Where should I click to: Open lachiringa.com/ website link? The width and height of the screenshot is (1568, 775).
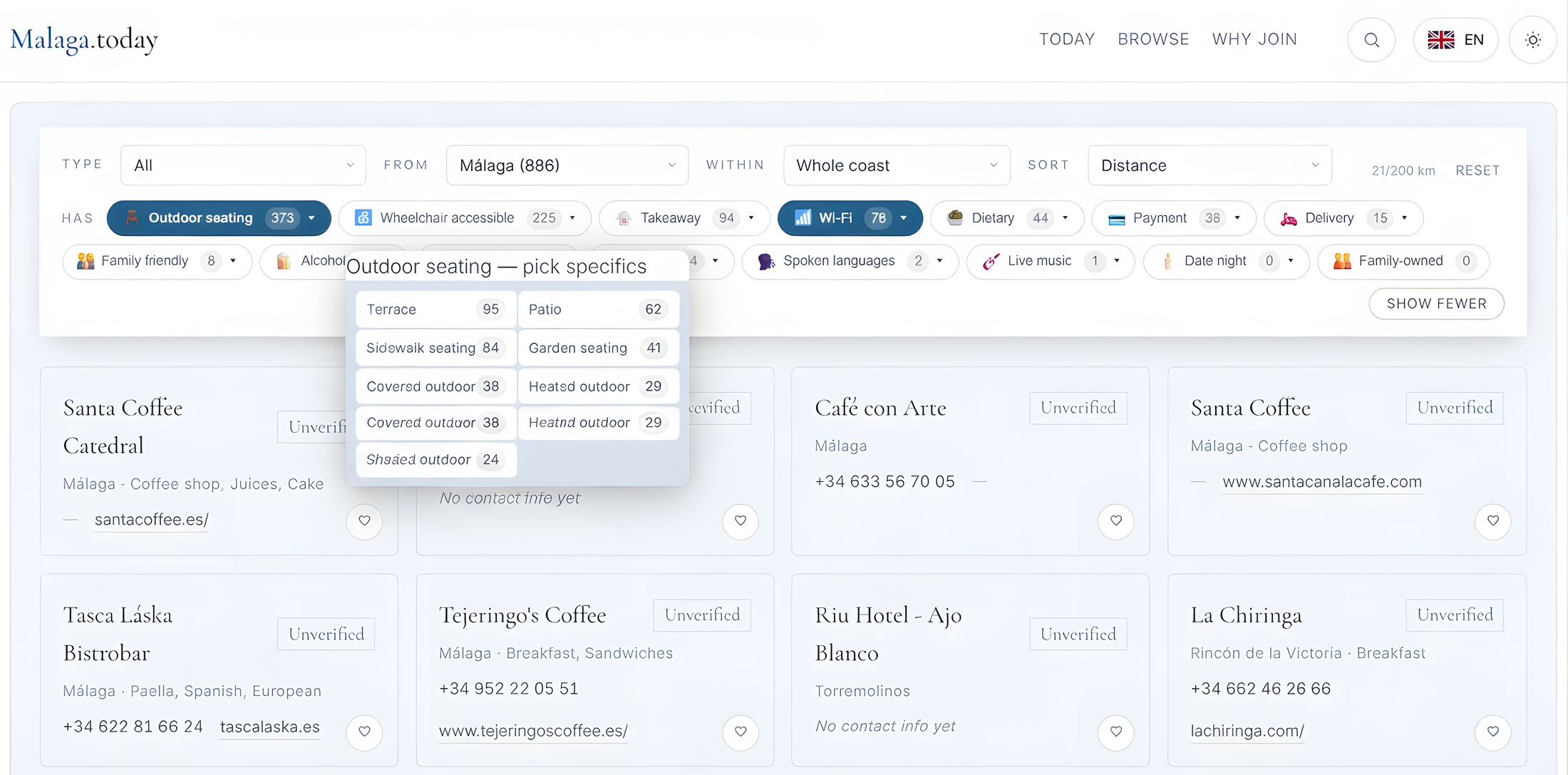coord(1247,731)
